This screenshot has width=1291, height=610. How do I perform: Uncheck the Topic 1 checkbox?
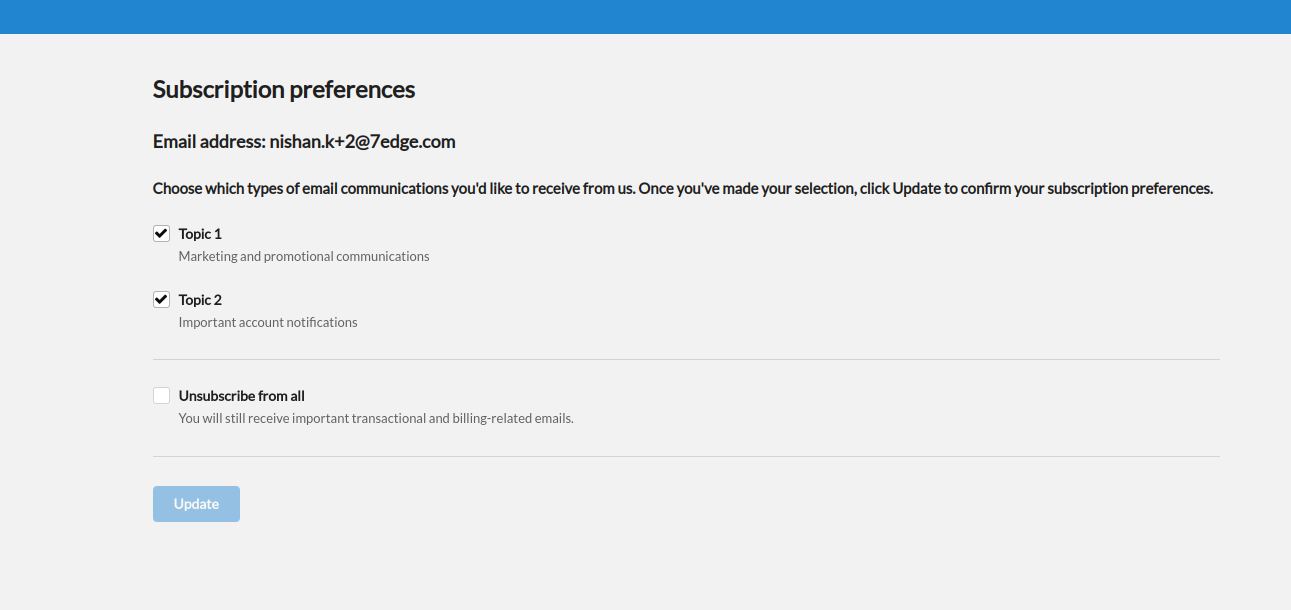[x=161, y=234]
